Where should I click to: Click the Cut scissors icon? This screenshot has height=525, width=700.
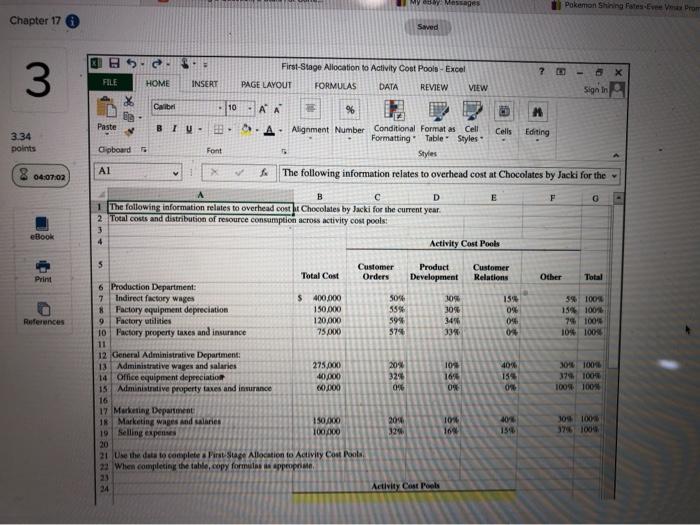129,101
